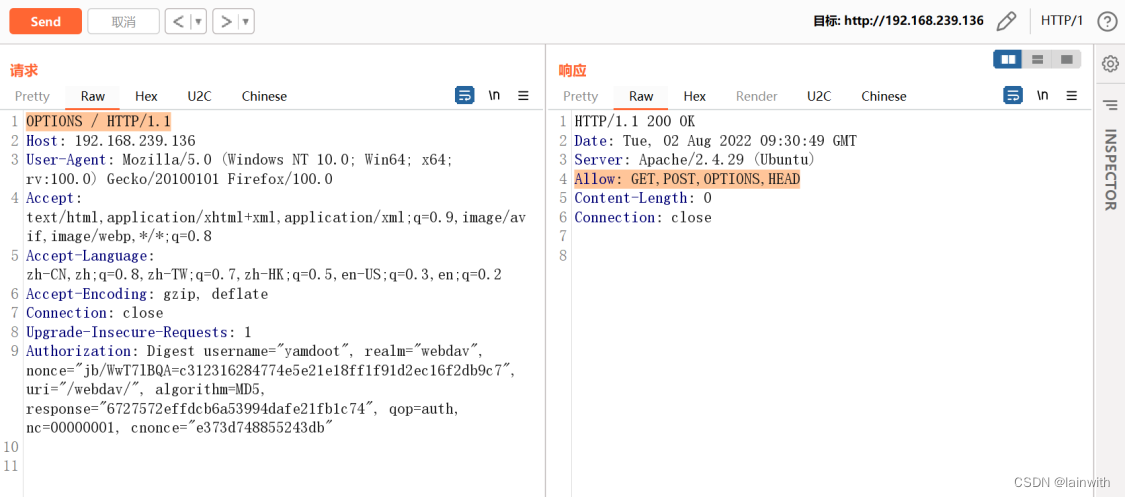1125x497 pixels.
Task: Expand the Inspector panel lines icon
Action: 1110,105
